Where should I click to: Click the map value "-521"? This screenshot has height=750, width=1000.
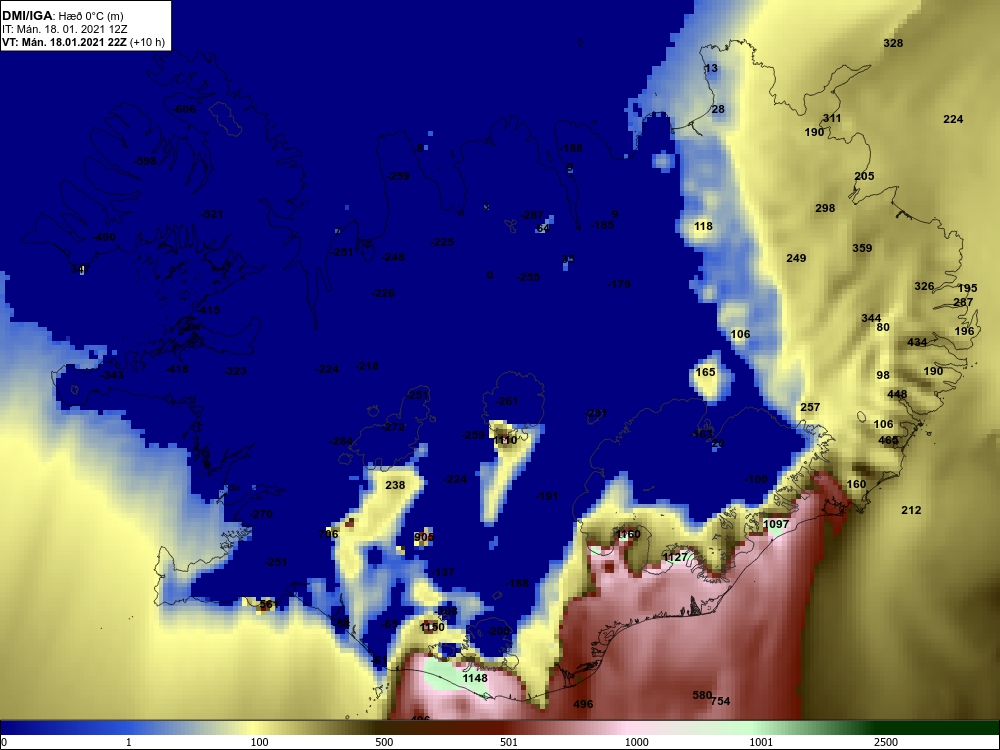point(212,214)
